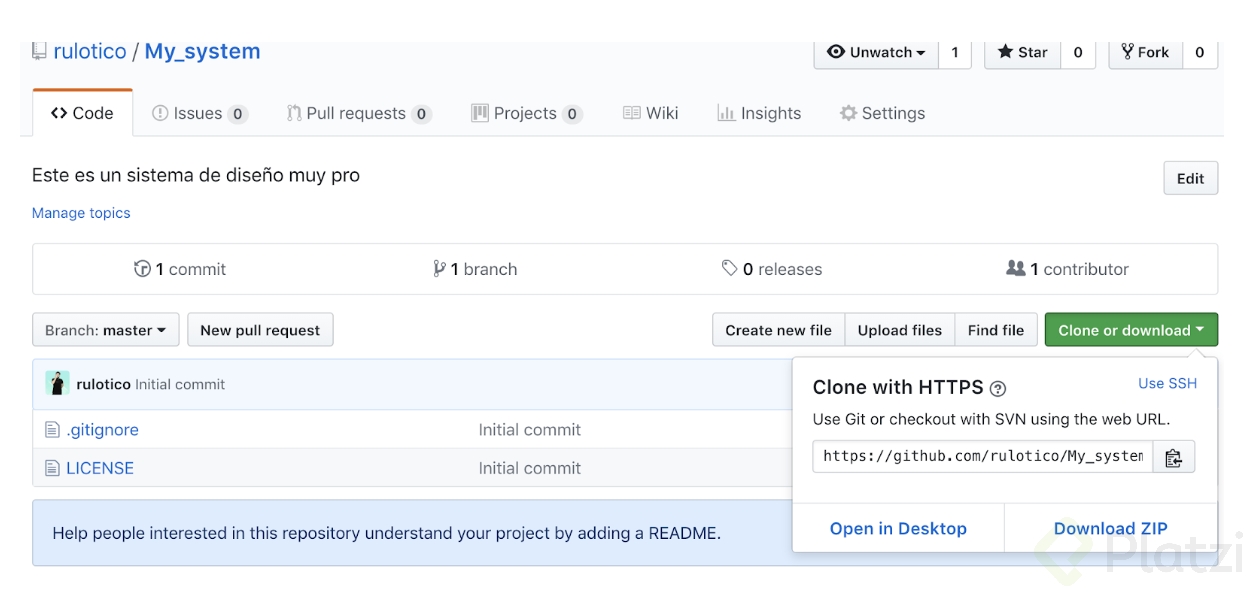The height and width of the screenshot is (592, 1256).
Task: Open the Branch: master dropdown
Action: pos(106,330)
